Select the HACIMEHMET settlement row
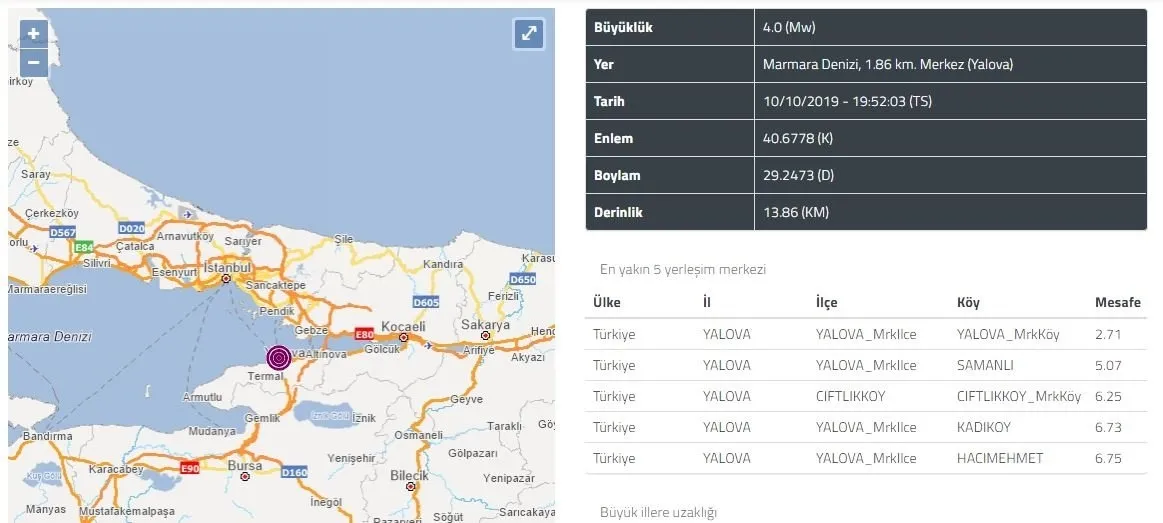Image resolution: width=1163 pixels, height=523 pixels. (865, 458)
